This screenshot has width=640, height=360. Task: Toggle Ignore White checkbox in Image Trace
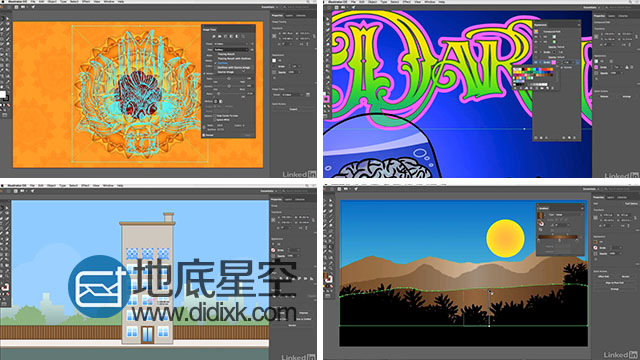[215, 120]
